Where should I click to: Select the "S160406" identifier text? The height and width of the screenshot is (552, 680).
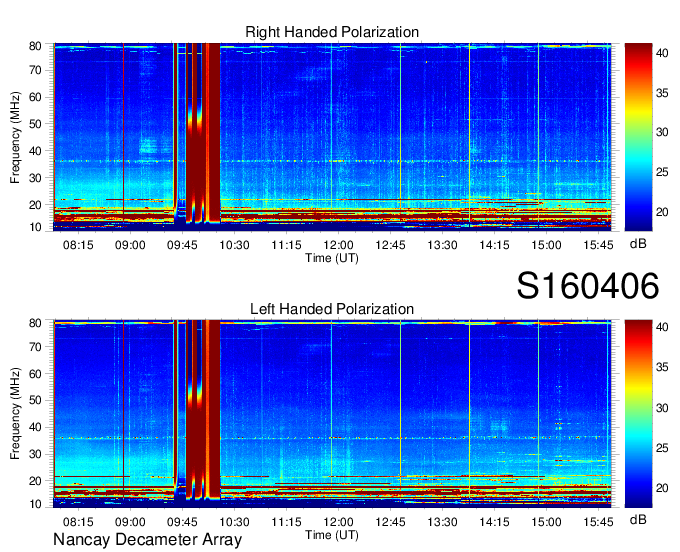(x=588, y=286)
